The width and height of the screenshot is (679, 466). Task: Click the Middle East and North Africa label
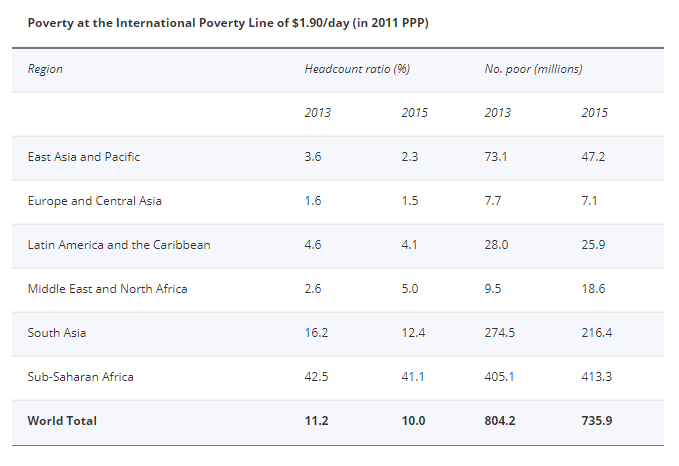pyautogui.click(x=107, y=289)
